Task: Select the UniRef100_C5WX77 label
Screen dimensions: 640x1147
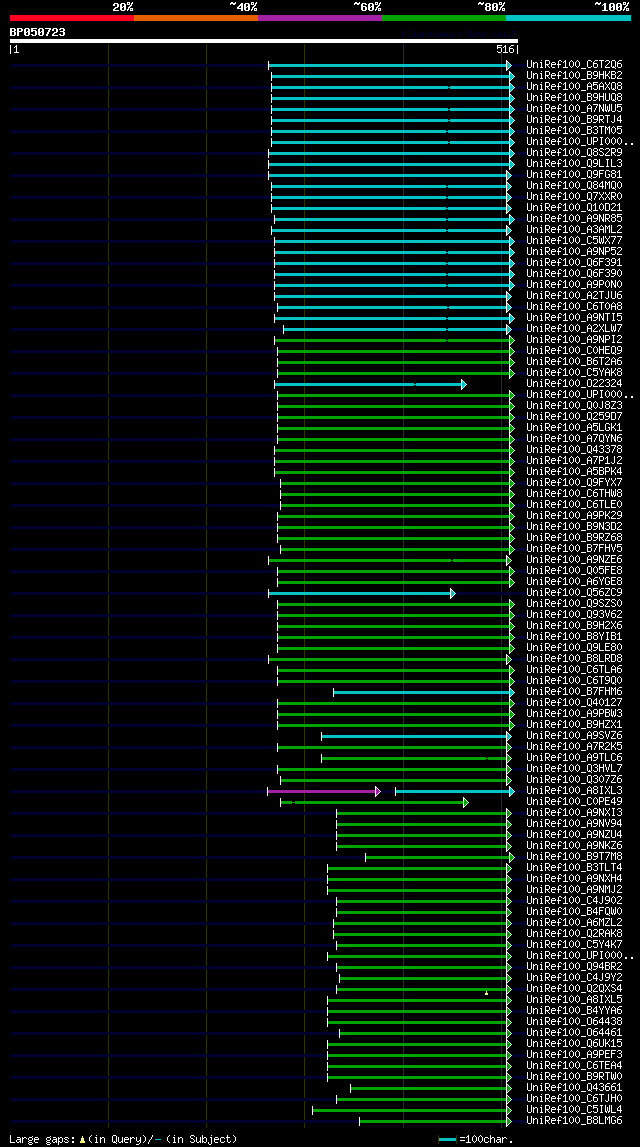Action: tap(574, 241)
